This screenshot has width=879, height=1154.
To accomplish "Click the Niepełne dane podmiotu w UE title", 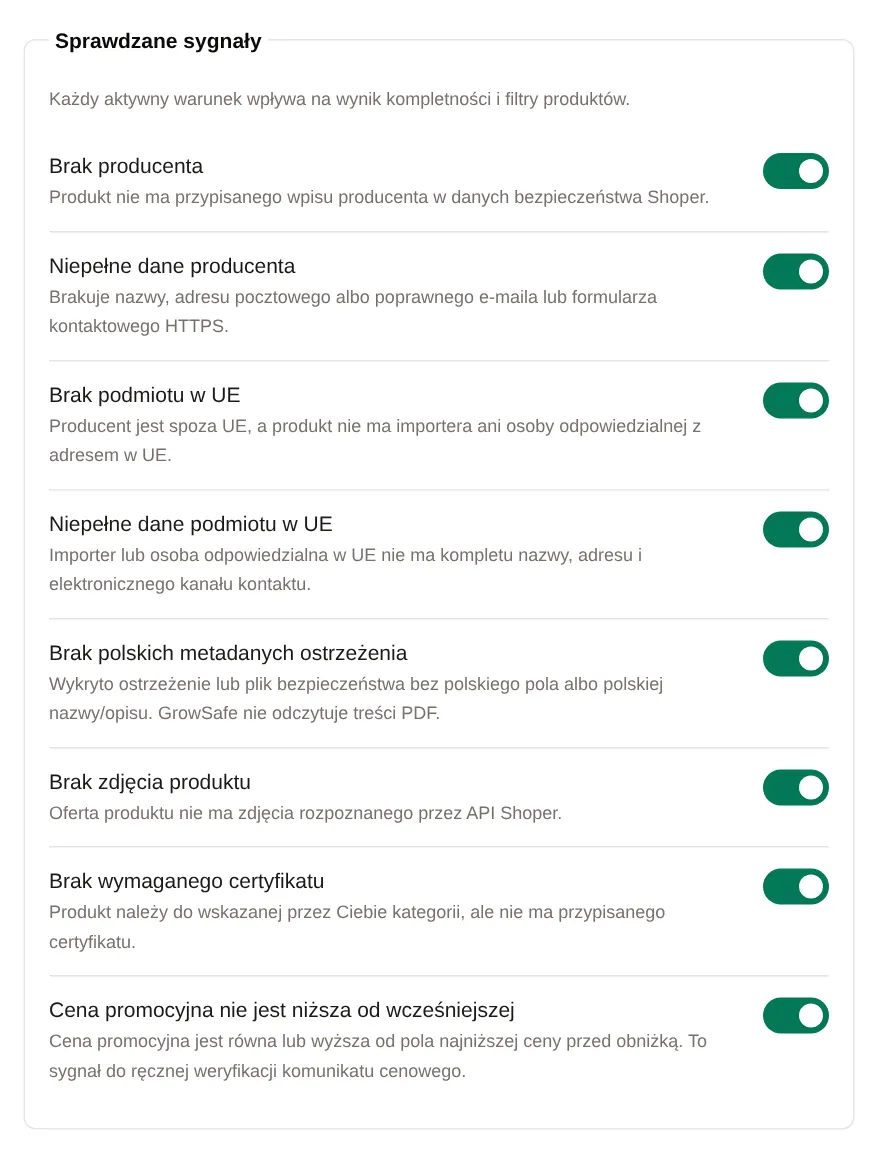I will (x=191, y=524).
